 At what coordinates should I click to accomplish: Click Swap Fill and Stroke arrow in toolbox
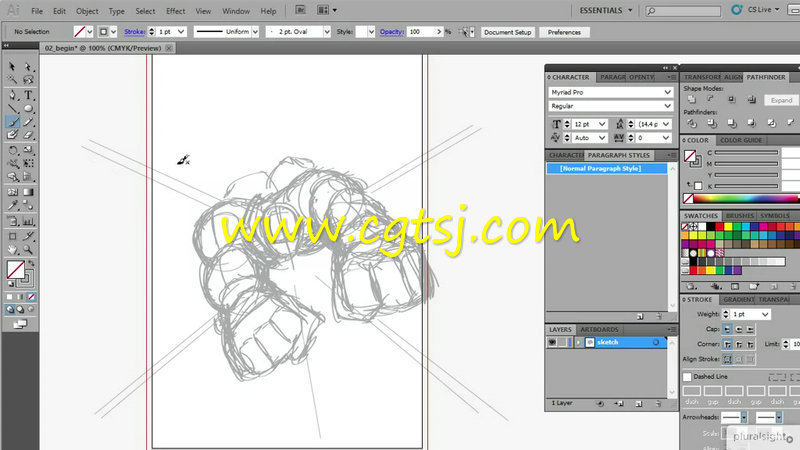click(x=31, y=264)
